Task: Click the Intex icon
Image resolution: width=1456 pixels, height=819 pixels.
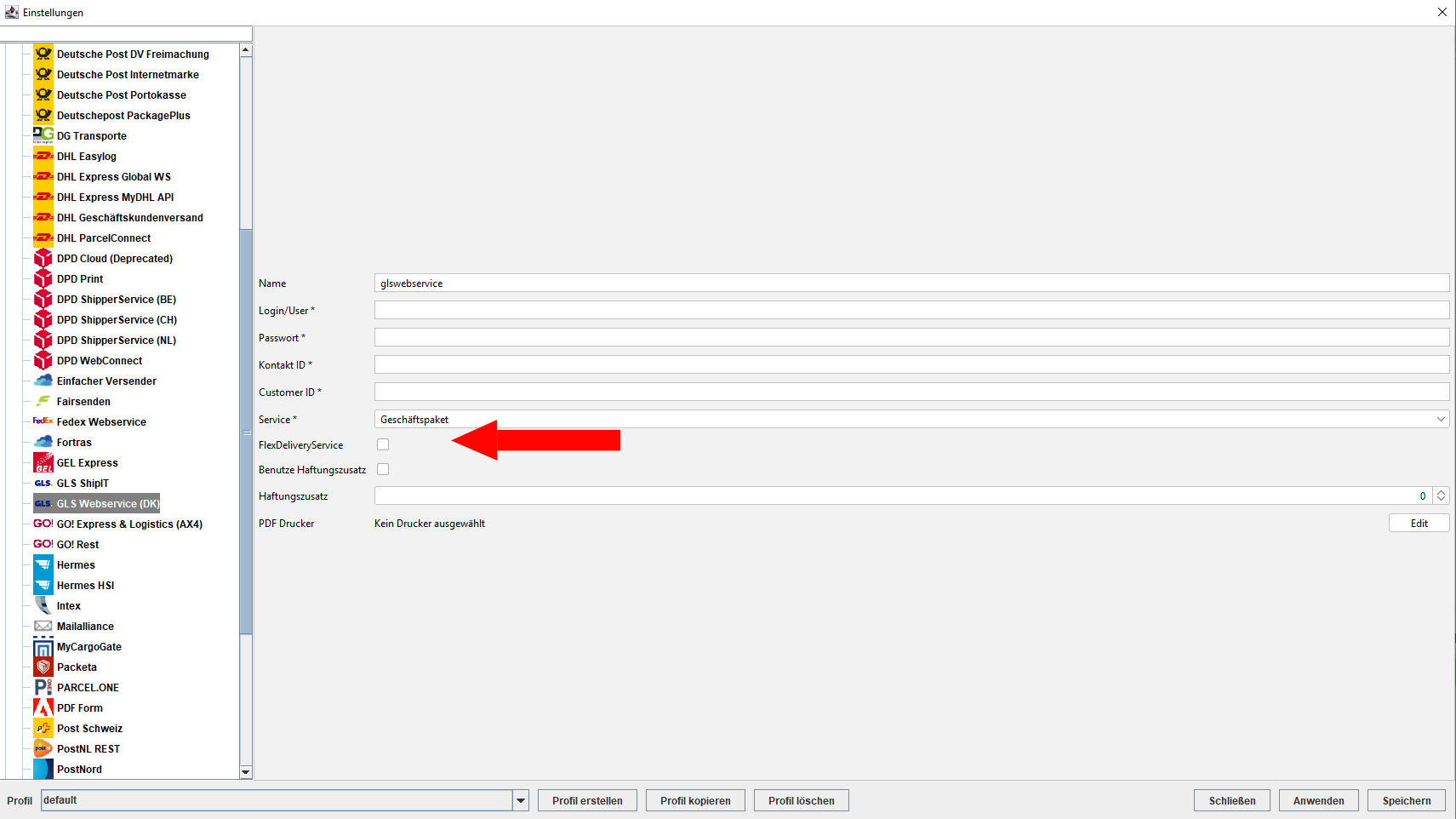Action: 43,605
